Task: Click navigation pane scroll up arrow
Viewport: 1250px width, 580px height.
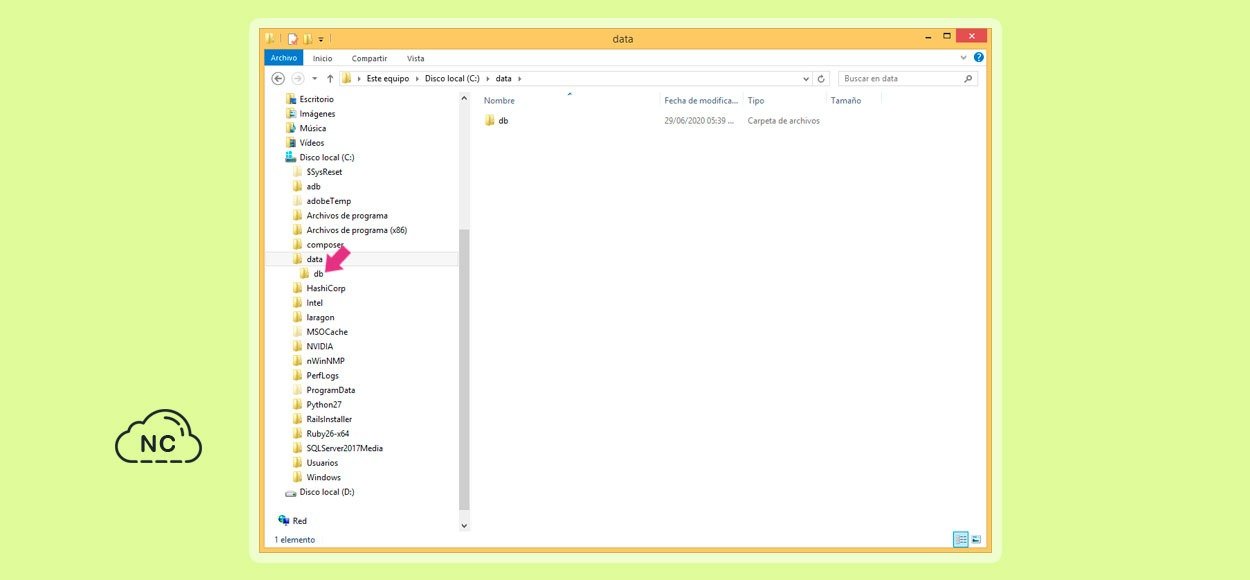Action: [464, 98]
